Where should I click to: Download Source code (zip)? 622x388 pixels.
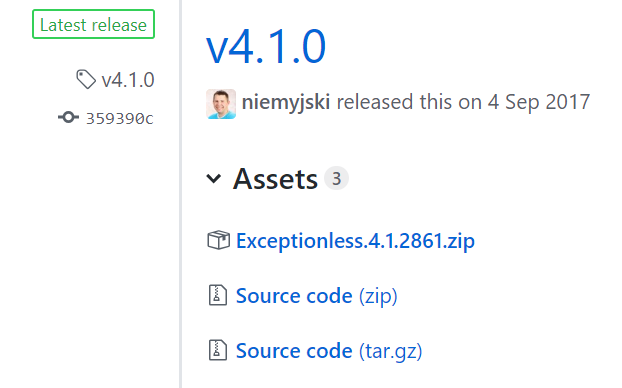[x=317, y=296]
